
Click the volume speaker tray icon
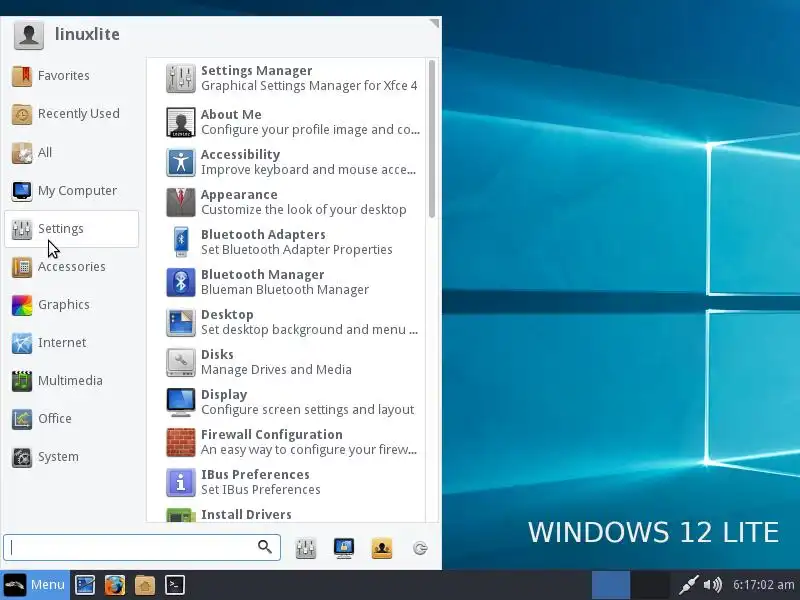[713, 585]
